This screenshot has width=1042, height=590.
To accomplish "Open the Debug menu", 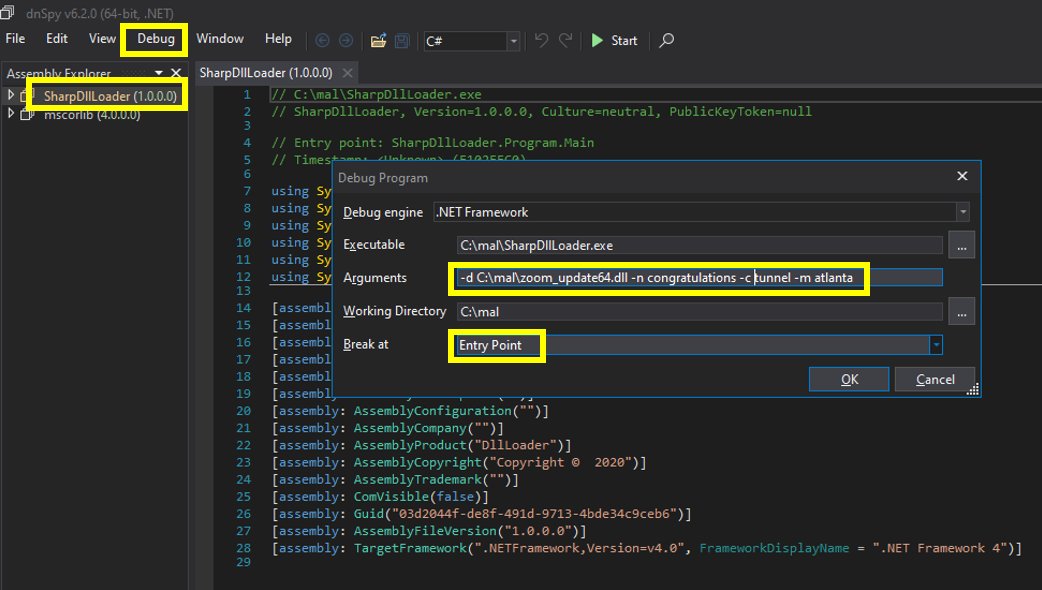I will pos(156,39).
